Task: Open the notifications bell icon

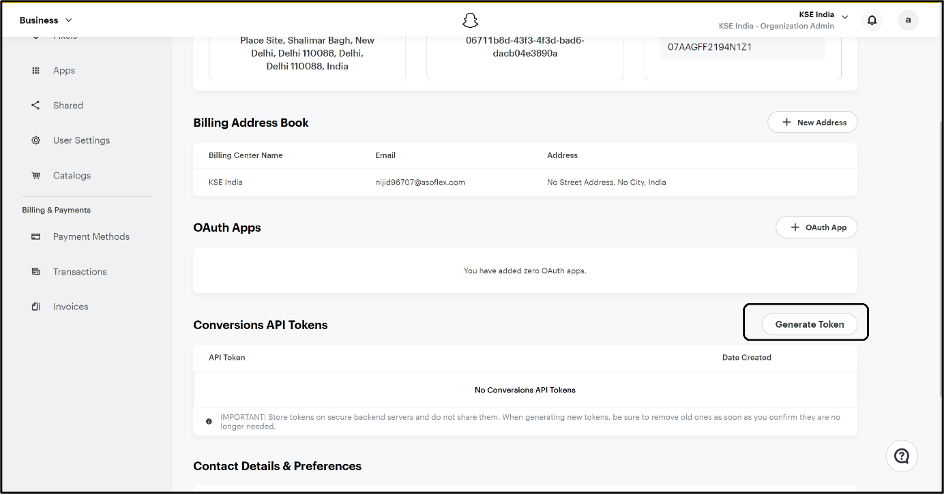Action: click(872, 20)
